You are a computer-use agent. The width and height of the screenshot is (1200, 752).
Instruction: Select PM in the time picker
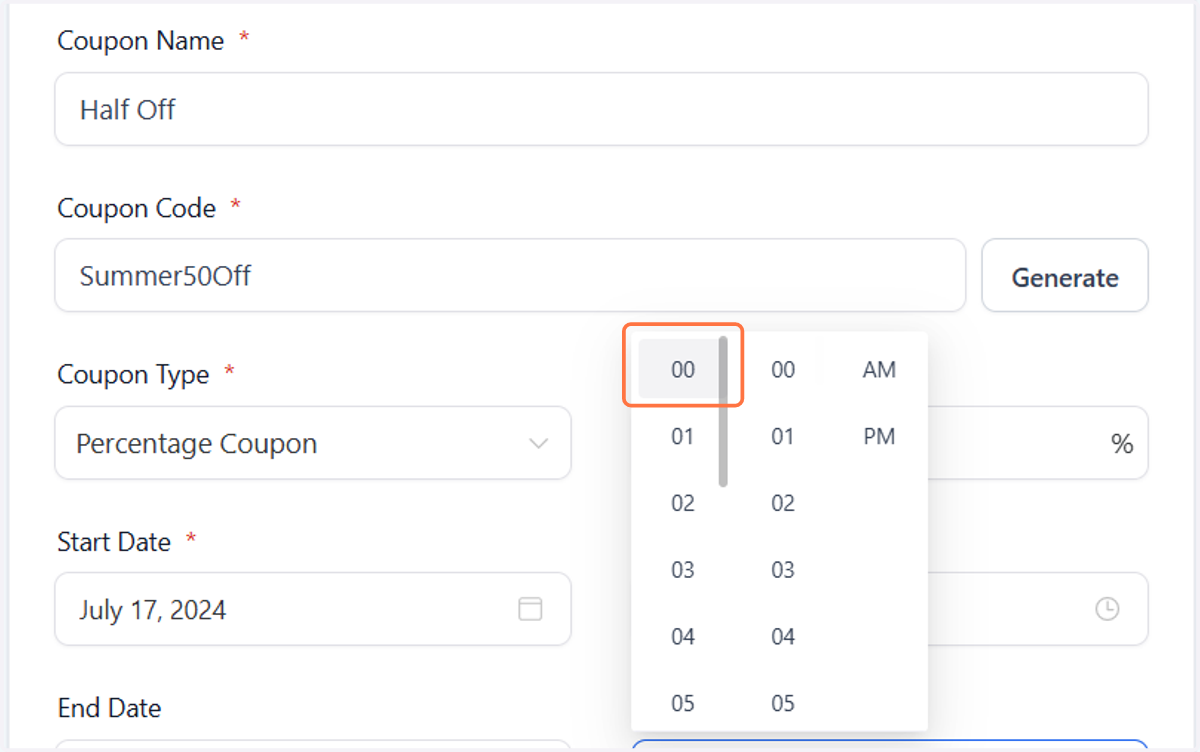(x=879, y=437)
